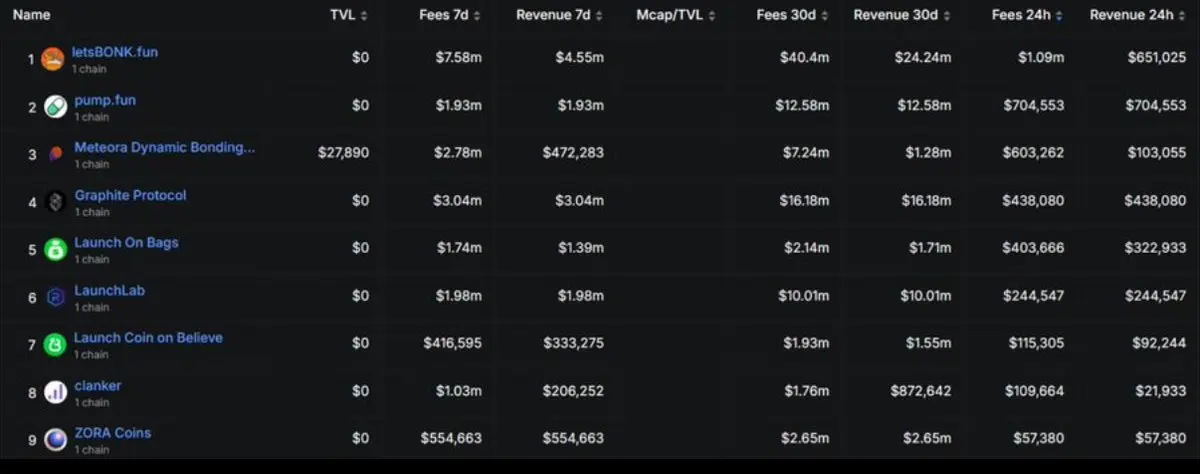Viewport: 1200px width, 474px height.
Task: Sort table by Fees 30d column
Action: 793,15
